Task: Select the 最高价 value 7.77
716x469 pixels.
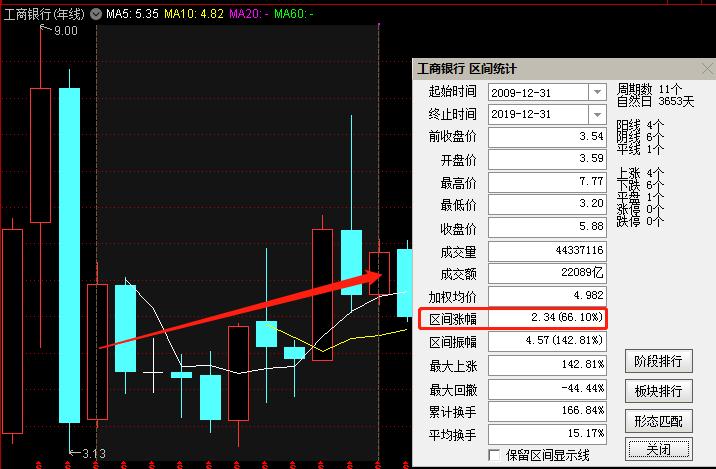Action: tap(547, 182)
